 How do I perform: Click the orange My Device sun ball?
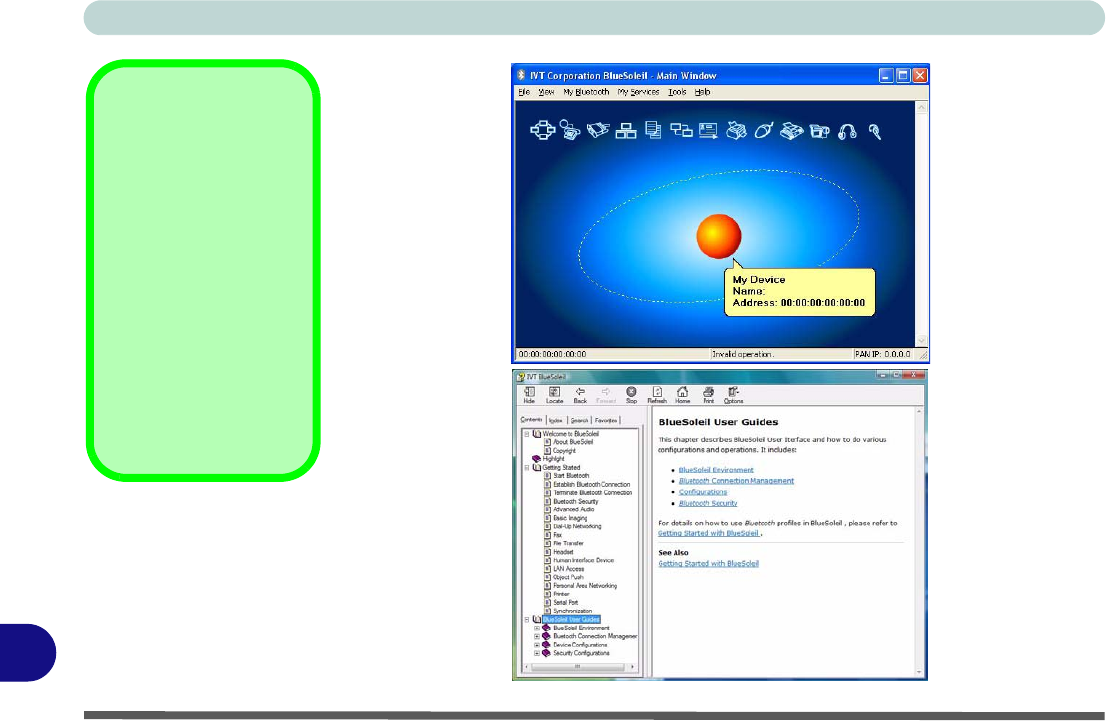(719, 236)
